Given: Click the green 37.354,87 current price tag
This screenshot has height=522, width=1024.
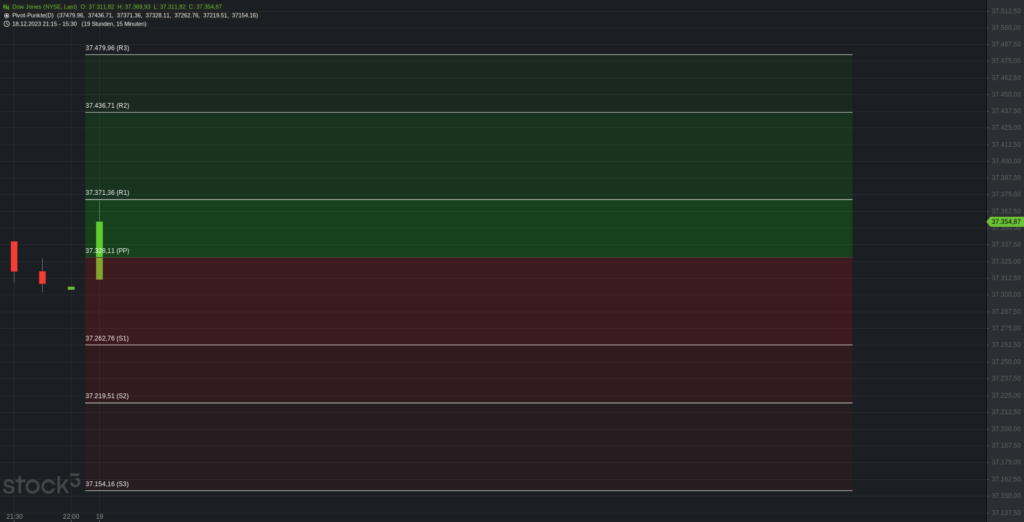Looking at the screenshot, I should (x=1004, y=222).
